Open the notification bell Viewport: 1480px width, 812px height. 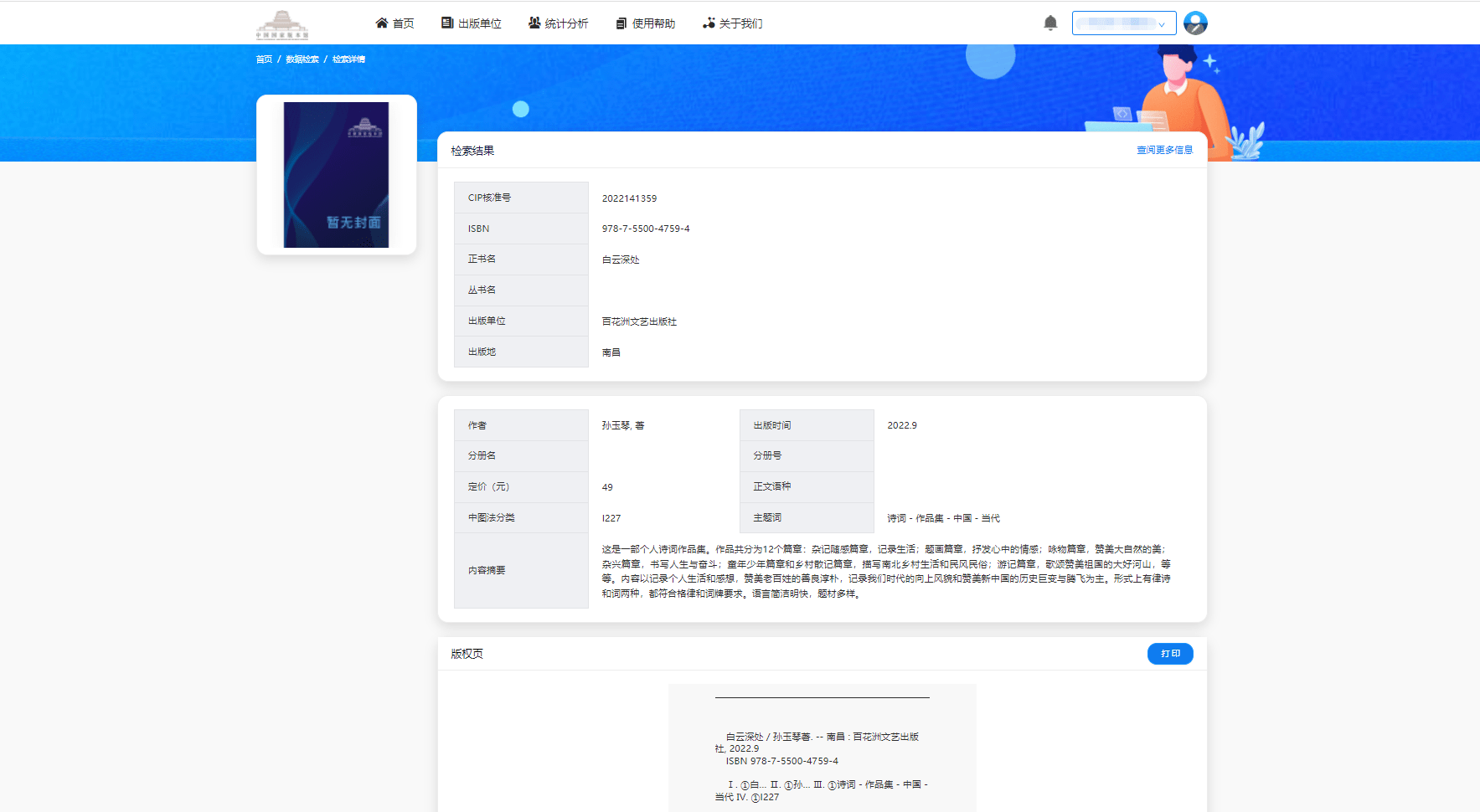[x=1051, y=22]
